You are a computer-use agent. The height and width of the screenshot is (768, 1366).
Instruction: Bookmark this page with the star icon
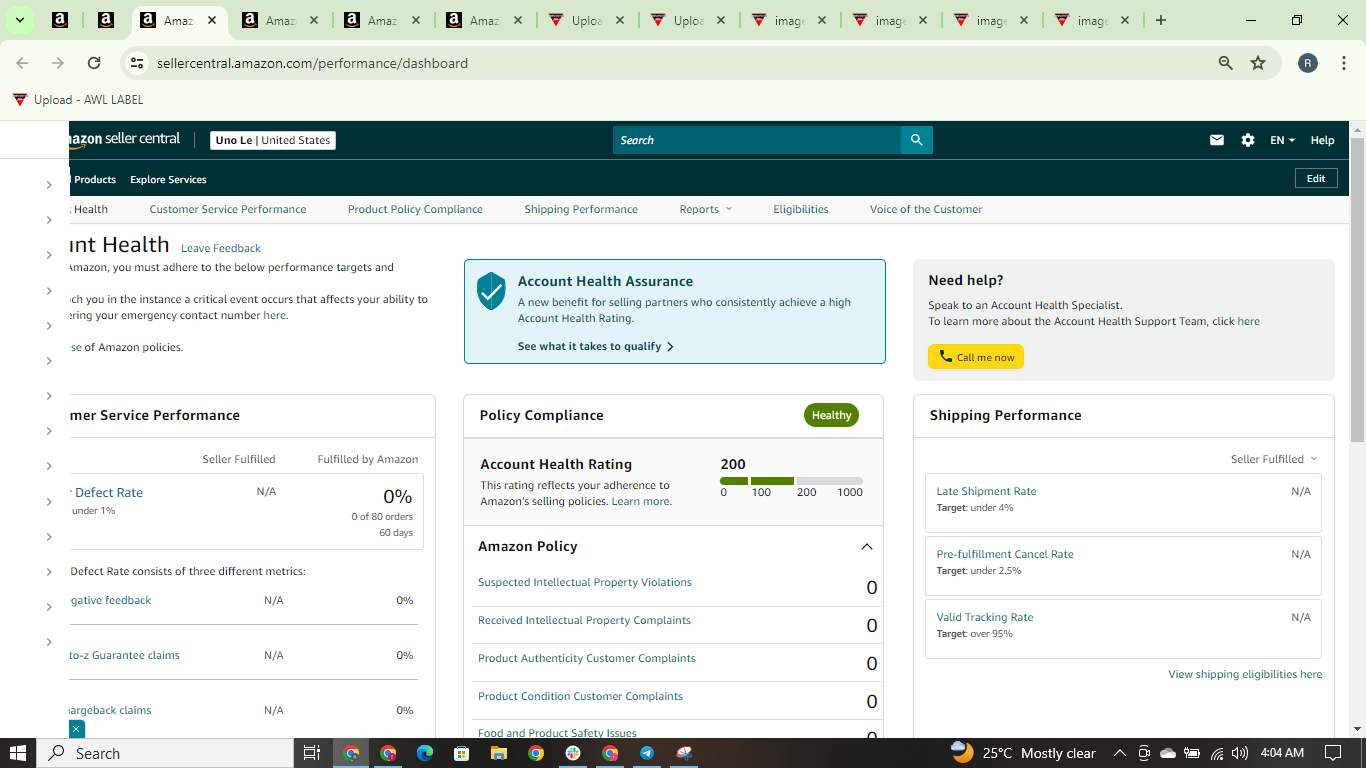coord(1258,63)
